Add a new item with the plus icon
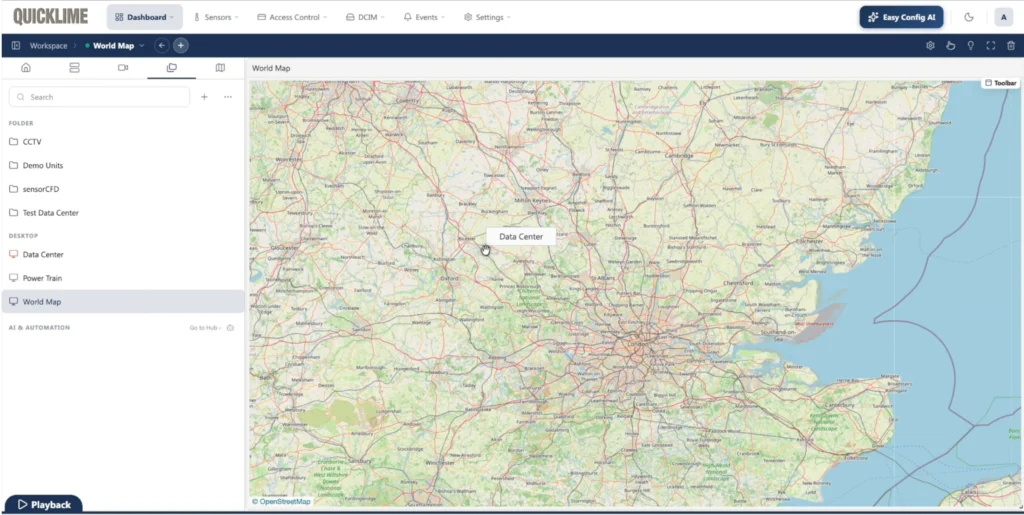Viewport: 1024px width, 515px height. coord(204,97)
